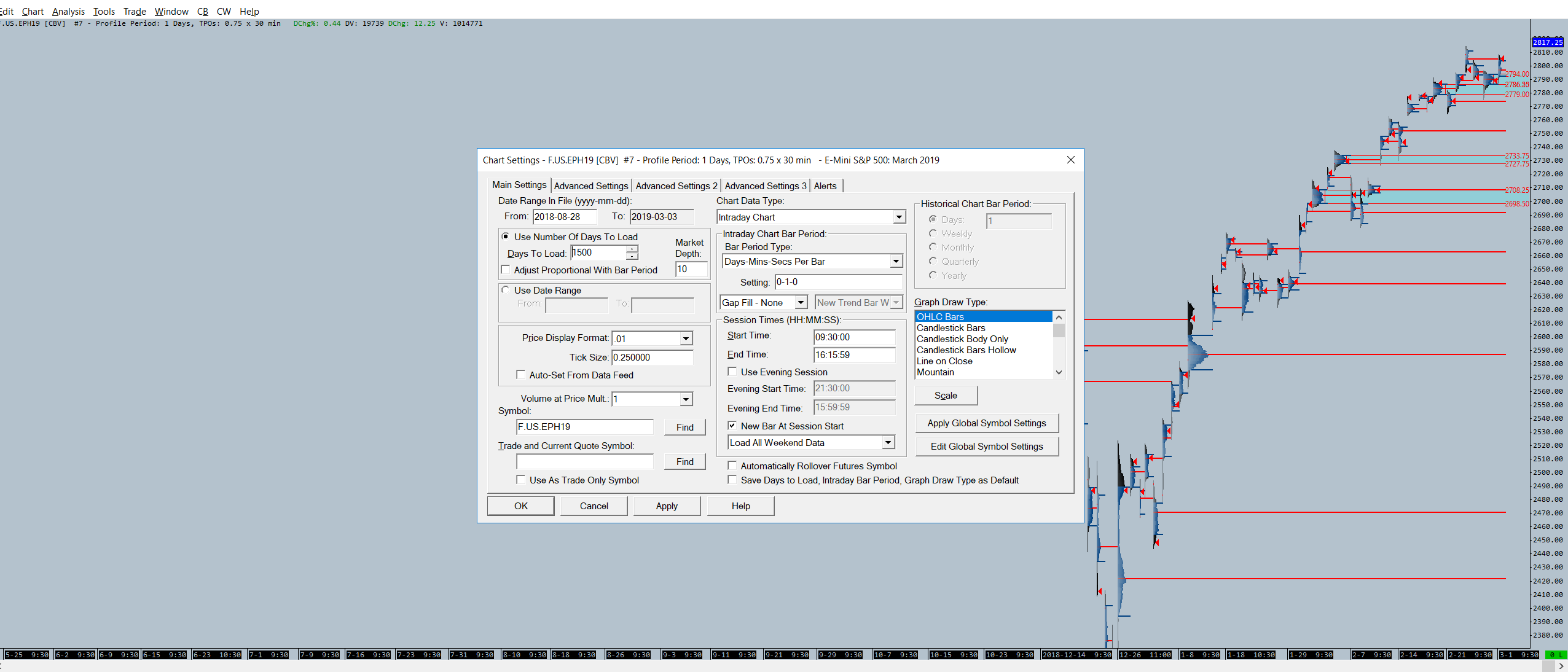Image resolution: width=1568 pixels, height=672 pixels.
Task: Open Load All Weekend Data dropdown
Action: (888, 442)
